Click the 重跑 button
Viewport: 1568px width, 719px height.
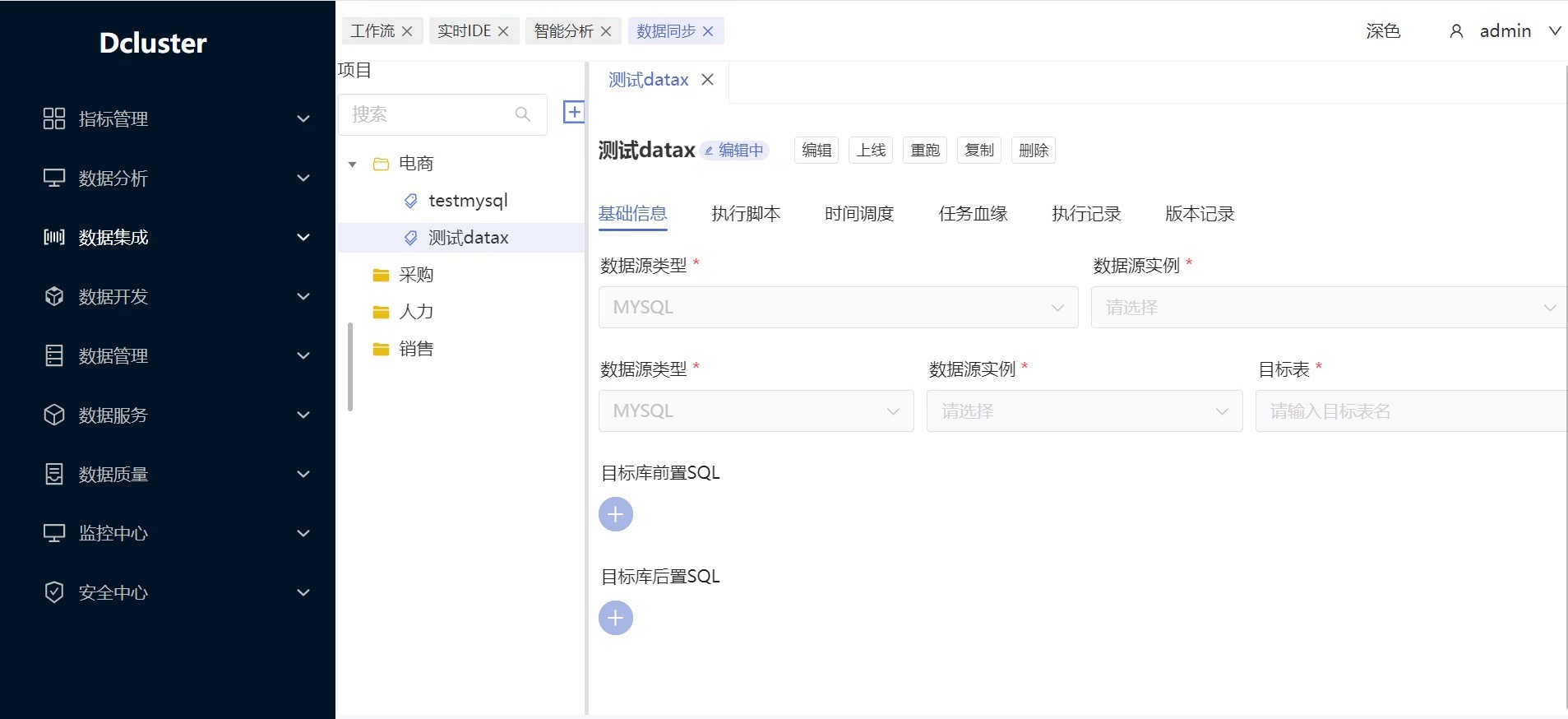click(x=924, y=151)
